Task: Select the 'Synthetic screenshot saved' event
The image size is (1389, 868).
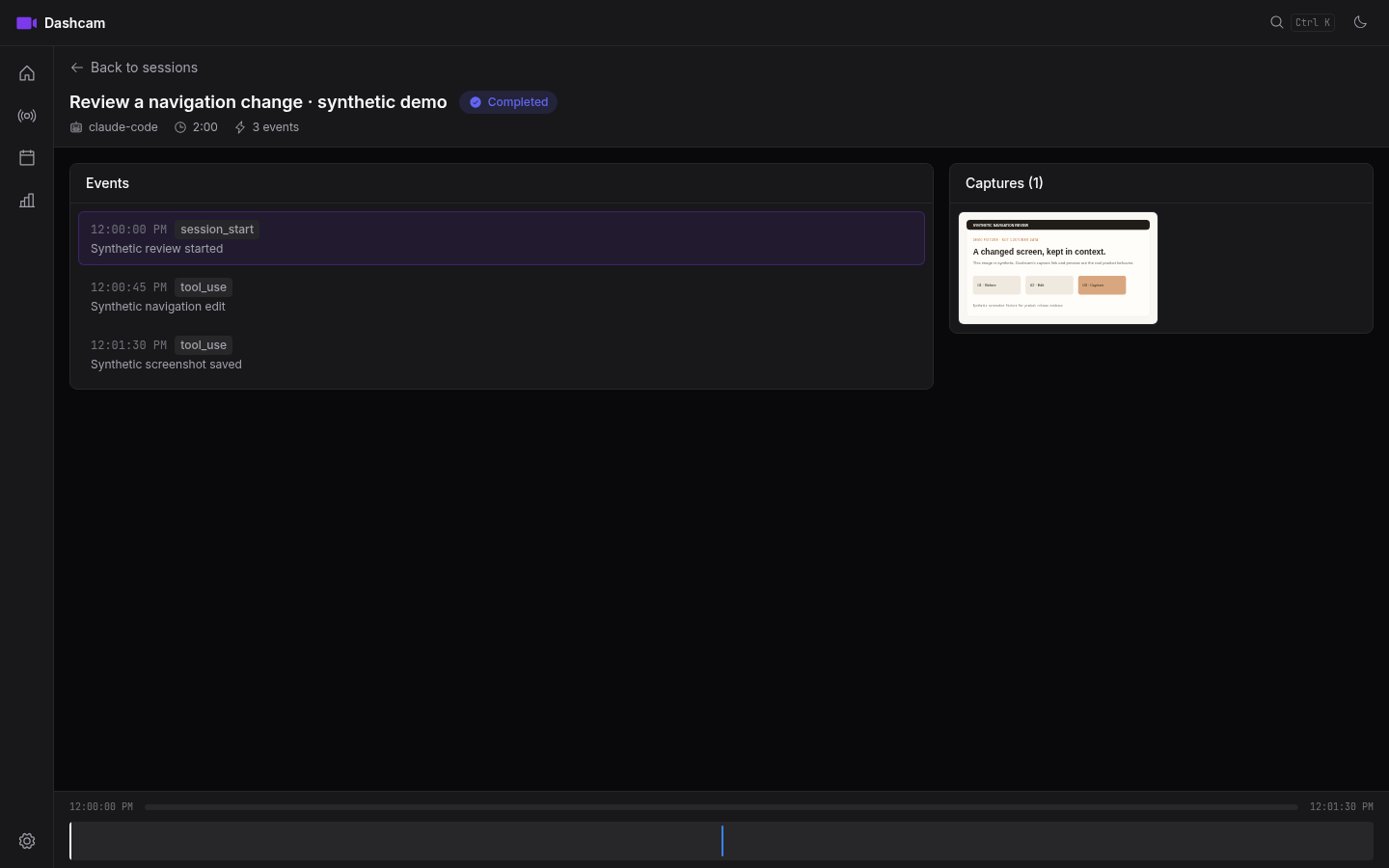Action: pos(502,354)
